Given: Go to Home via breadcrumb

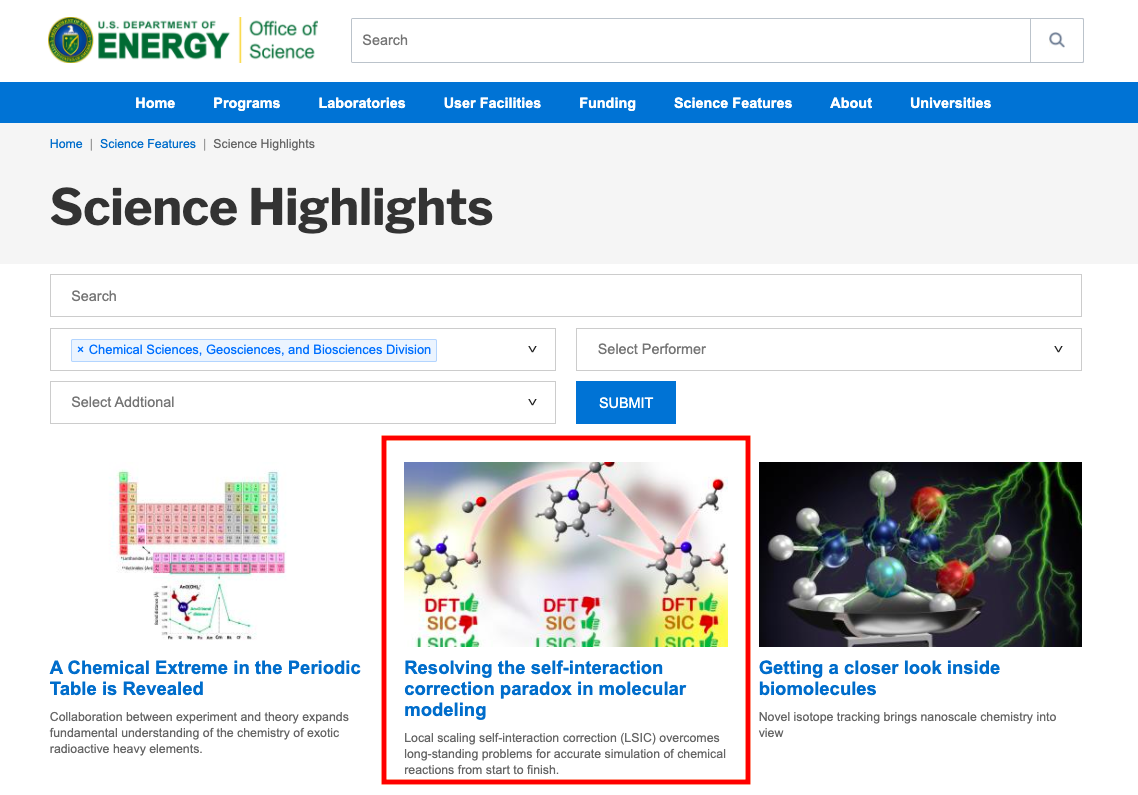Looking at the screenshot, I should coord(66,144).
